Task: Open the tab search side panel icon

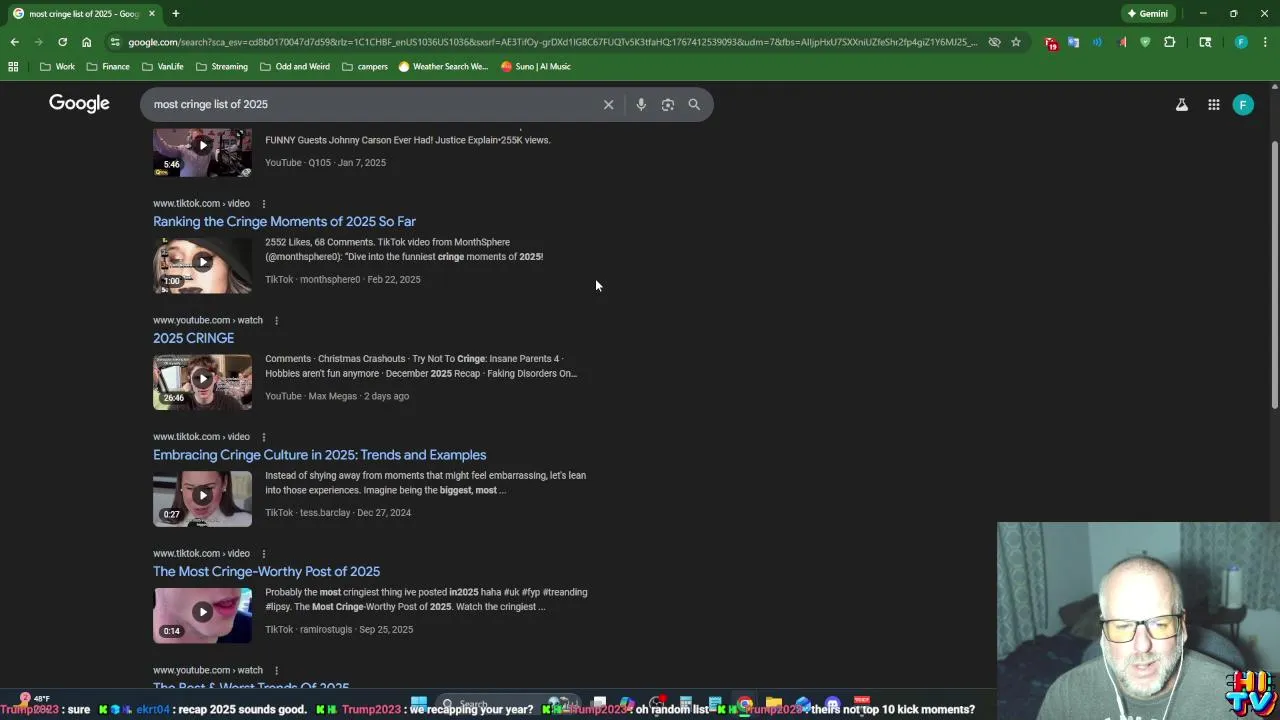Action: [x=1205, y=42]
